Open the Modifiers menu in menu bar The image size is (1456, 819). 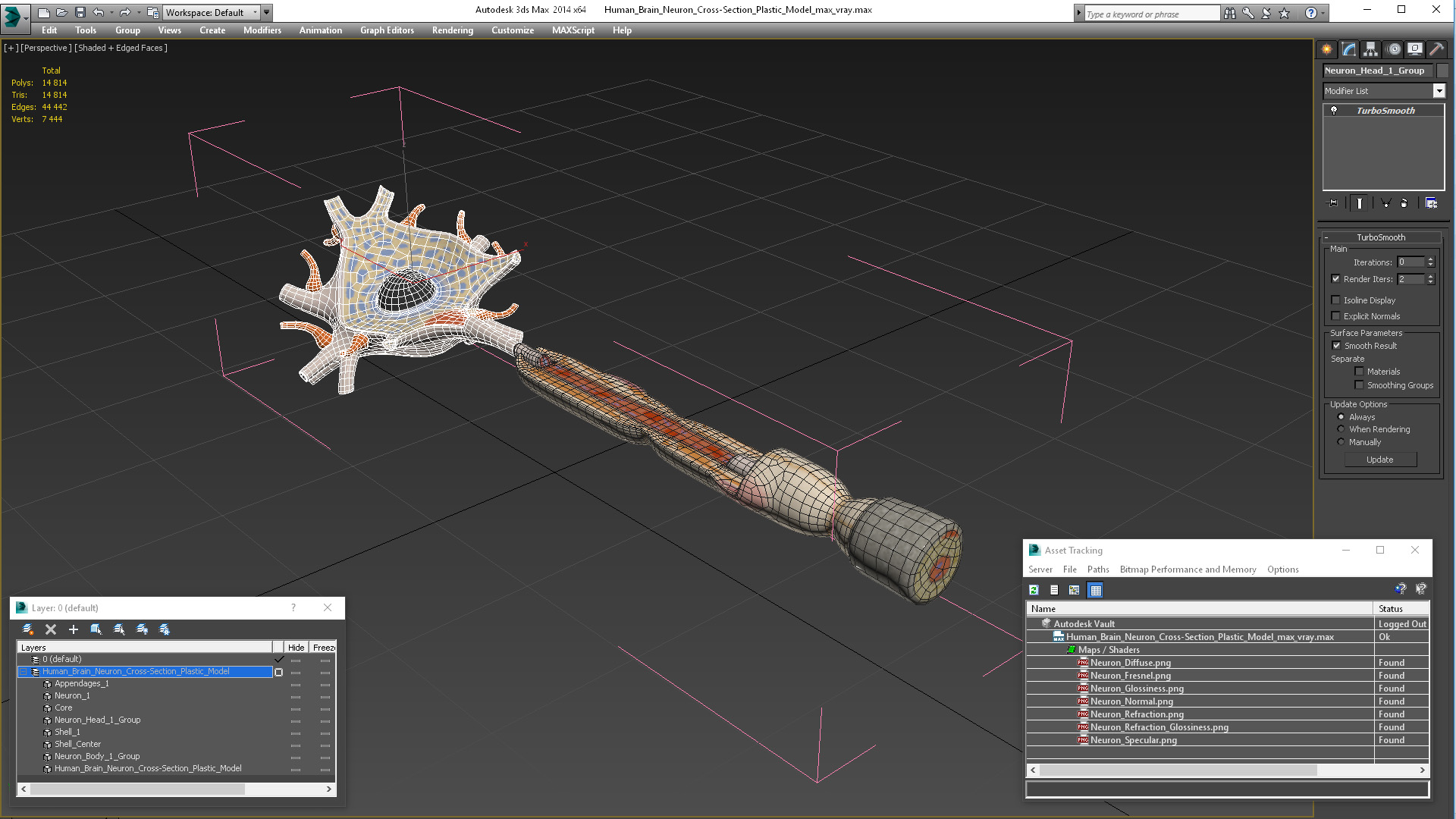[x=261, y=30]
